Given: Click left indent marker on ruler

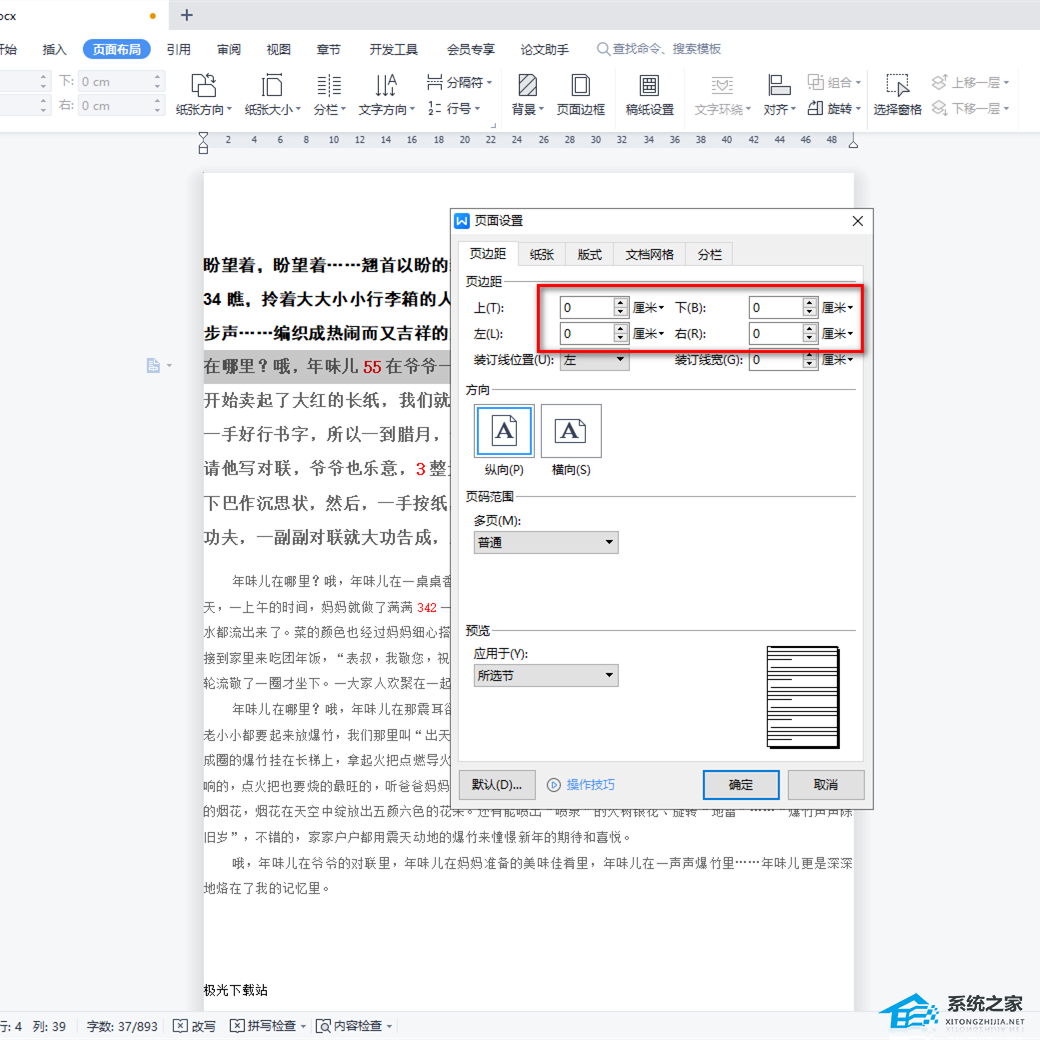Looking at the screenshot, I should click(x=204, y=143).
